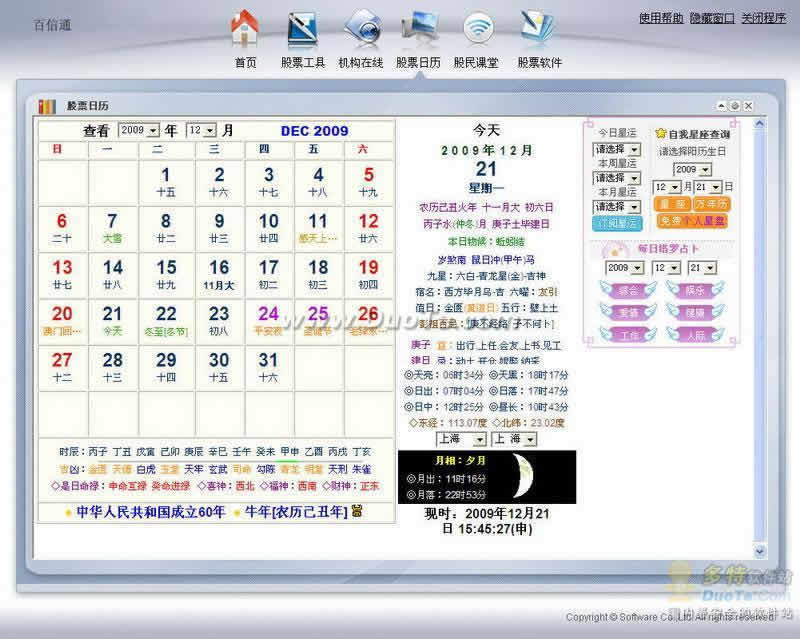The height and width of the screenshot is (639, 800).
Task: Open the view year 2009 dropdown
Action: [x=139, y=130]
